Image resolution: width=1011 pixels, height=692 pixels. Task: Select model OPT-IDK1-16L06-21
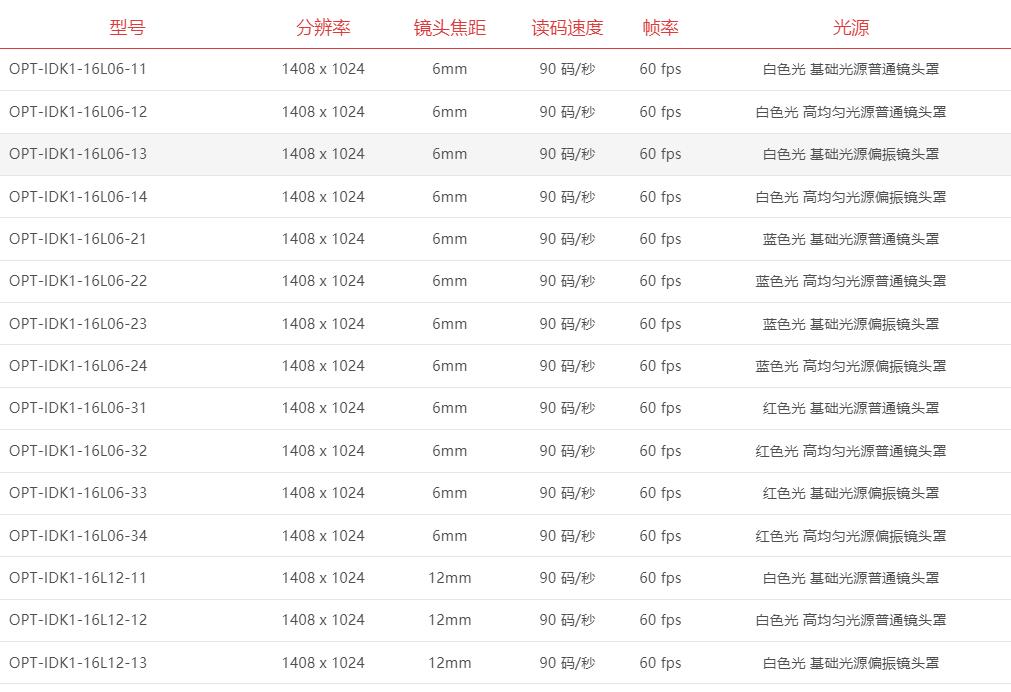tap(78, 239)
